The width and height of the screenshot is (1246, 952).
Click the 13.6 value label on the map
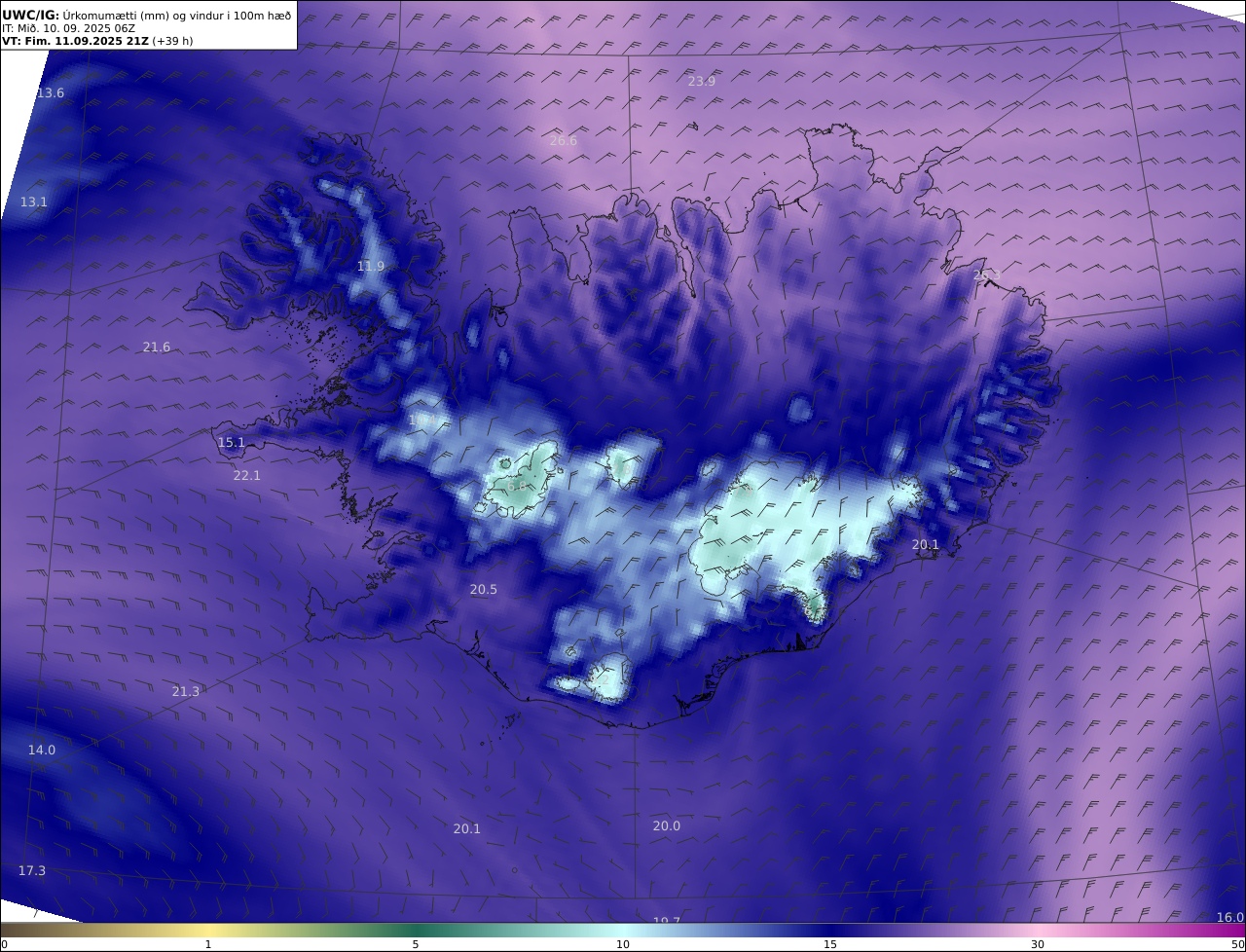pos(51,93)
